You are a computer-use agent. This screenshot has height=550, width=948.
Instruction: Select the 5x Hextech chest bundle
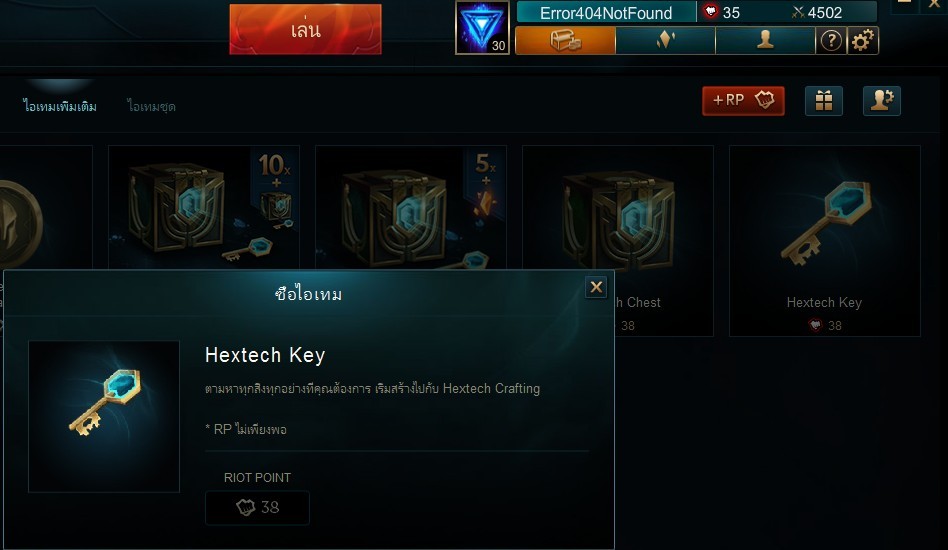tap(411, 207)
